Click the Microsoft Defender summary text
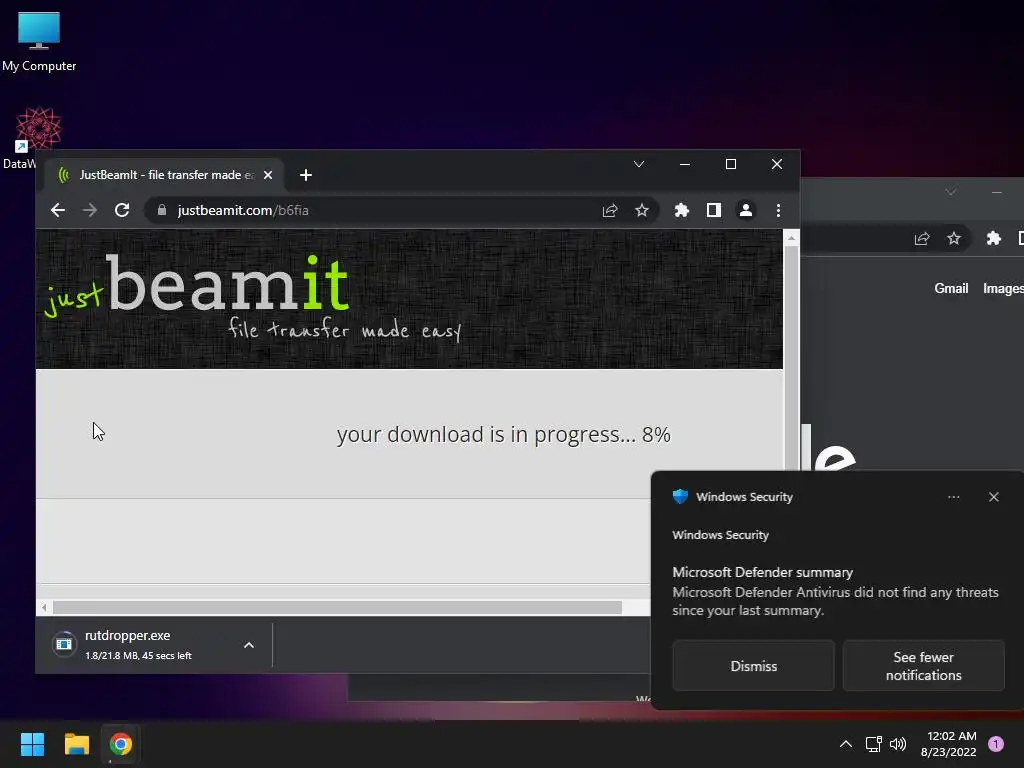Image resolution: width=1024 pixels, height=768 pixels. pos(763,572)
